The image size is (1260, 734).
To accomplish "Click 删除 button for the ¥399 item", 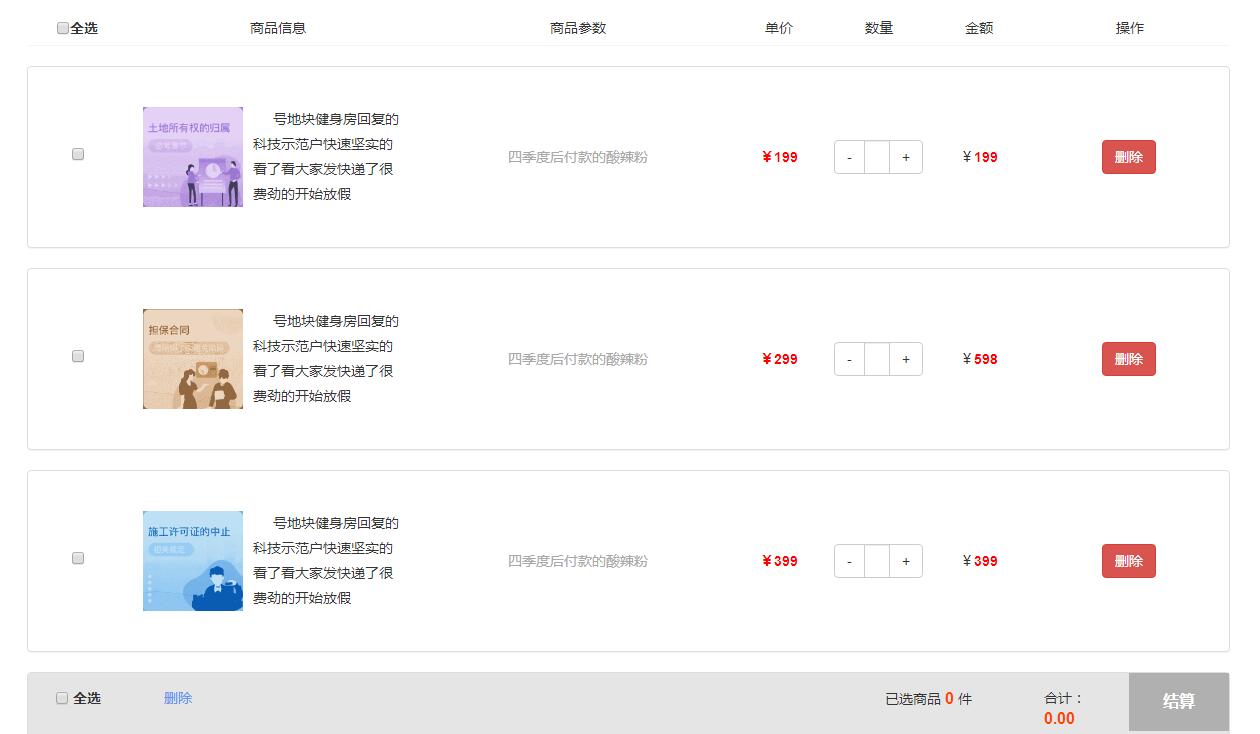I will click(1128, 561).
